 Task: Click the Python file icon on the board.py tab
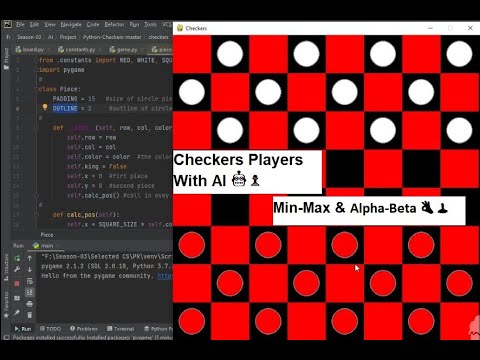coord(18,50)
